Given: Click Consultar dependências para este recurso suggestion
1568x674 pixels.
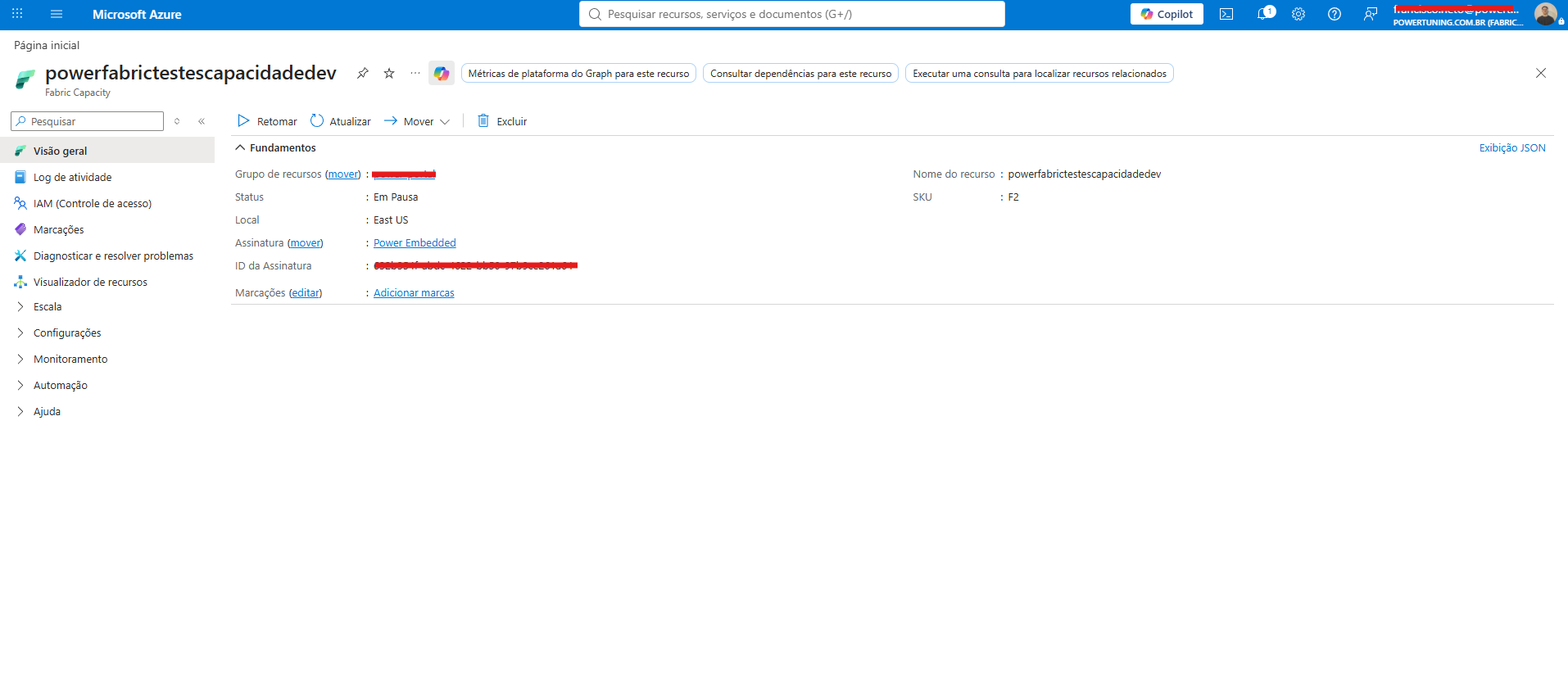Looking at the screenshot, I should (800, 74).
